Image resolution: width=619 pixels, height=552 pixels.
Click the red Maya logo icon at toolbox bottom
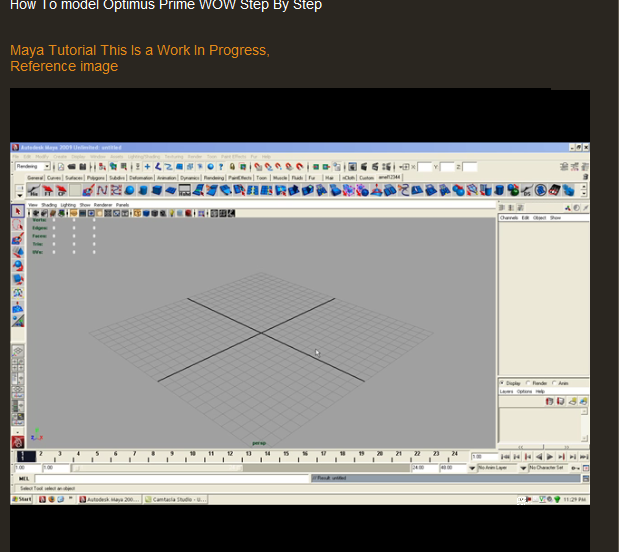point(18,442)
